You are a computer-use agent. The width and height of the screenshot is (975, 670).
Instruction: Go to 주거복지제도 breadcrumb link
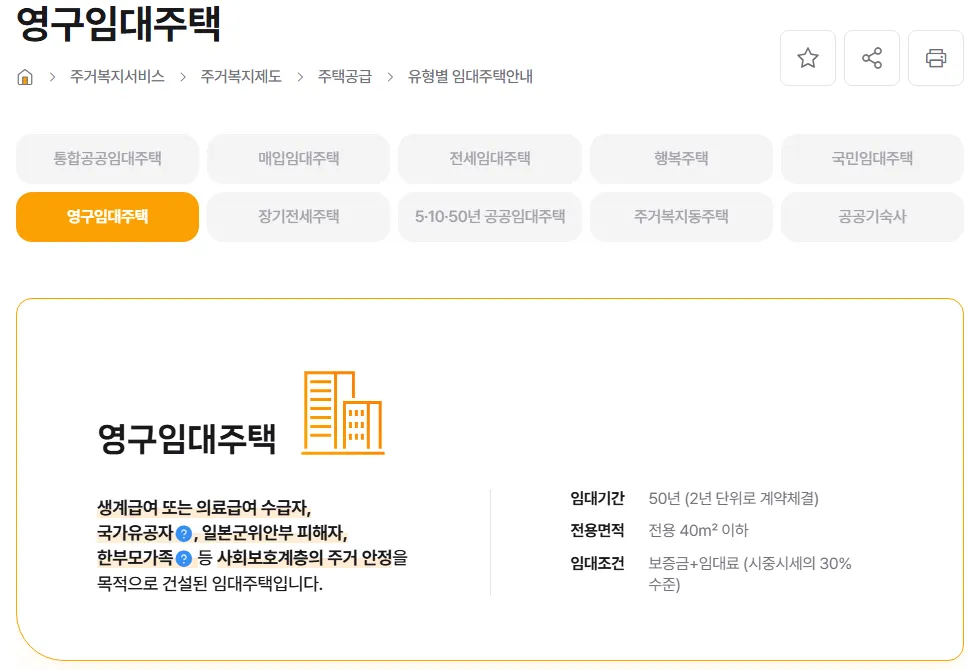[x=241, y=77]
